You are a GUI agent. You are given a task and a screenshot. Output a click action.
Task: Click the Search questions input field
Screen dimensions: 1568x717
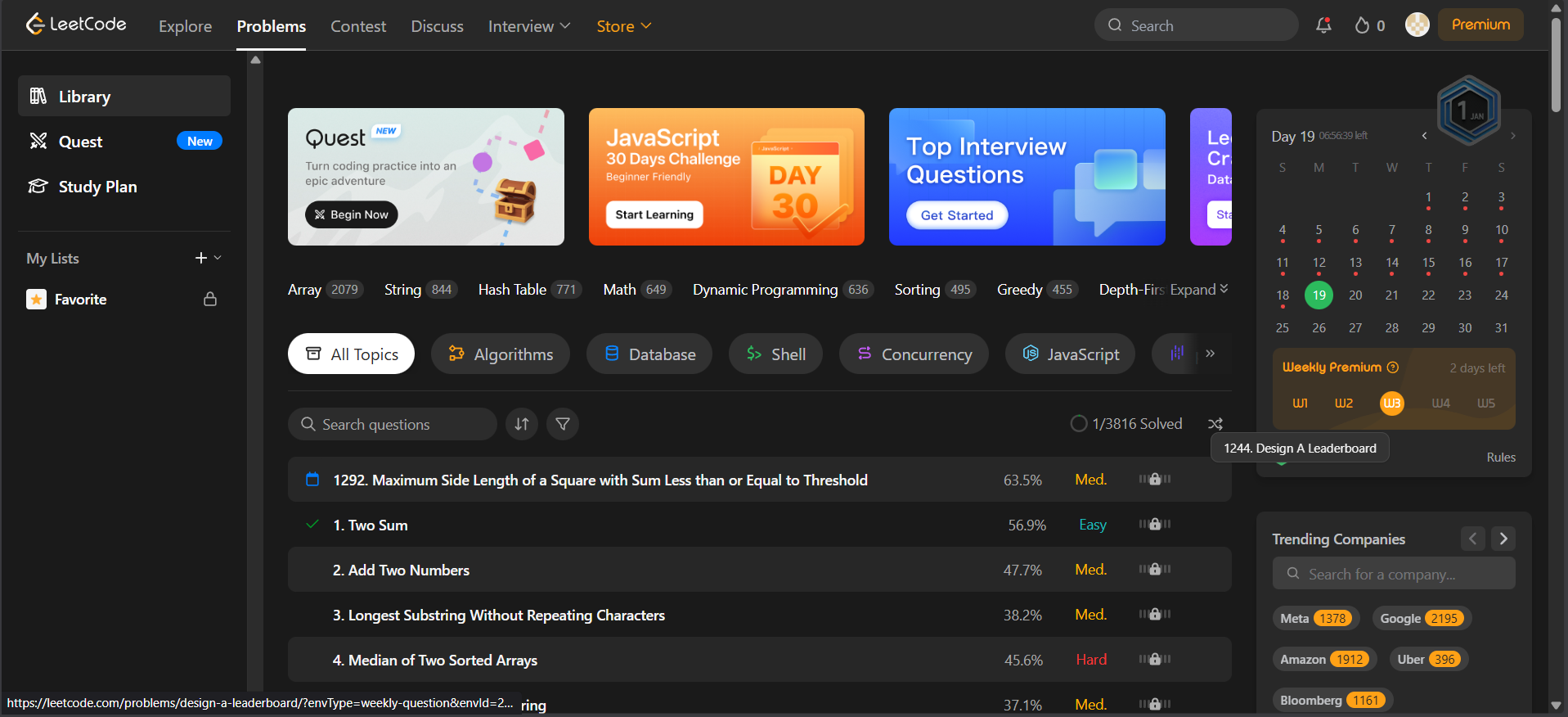401,424
